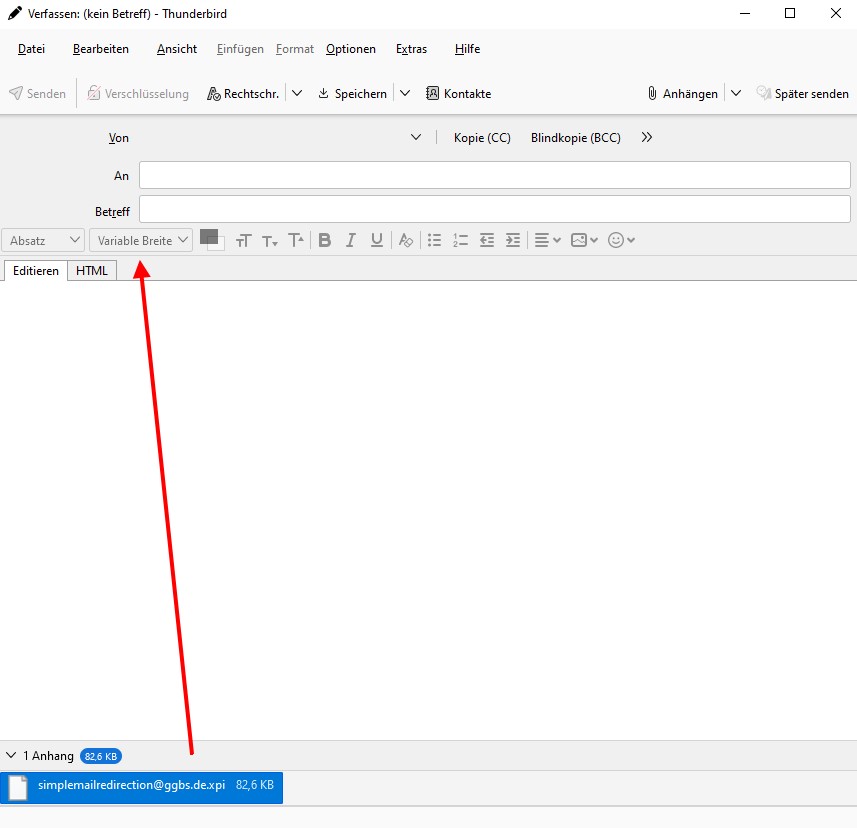Toggle italic text formatting

[x=351, y=240]
